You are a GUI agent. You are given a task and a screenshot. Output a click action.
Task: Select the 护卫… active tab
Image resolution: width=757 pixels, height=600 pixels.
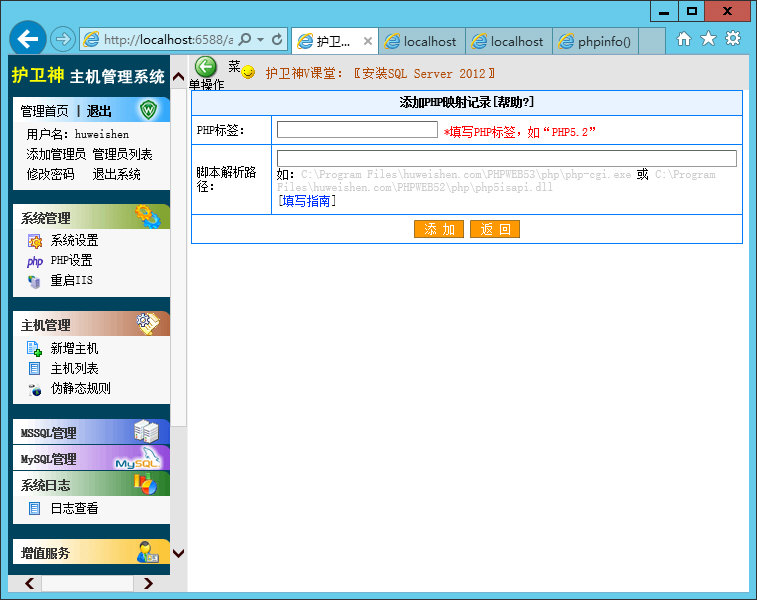[335, 42]
